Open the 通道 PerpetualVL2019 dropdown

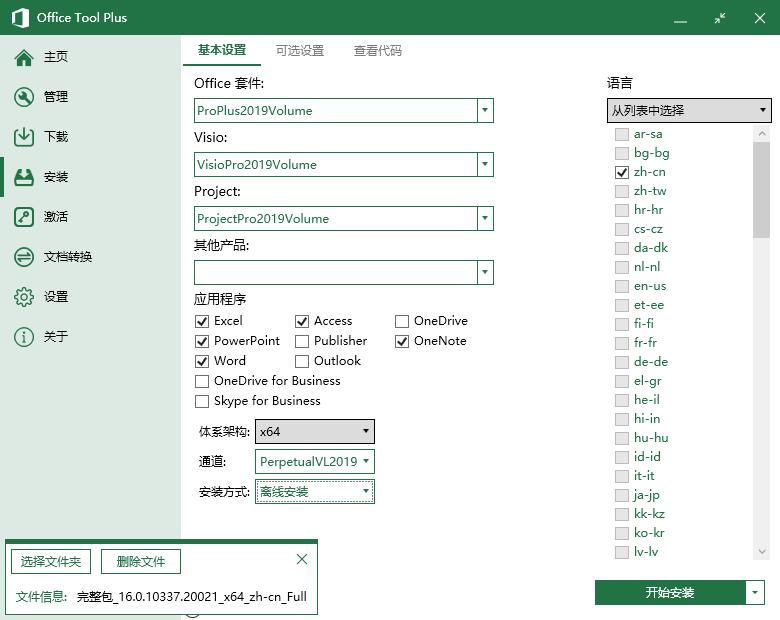coord(315,462)
